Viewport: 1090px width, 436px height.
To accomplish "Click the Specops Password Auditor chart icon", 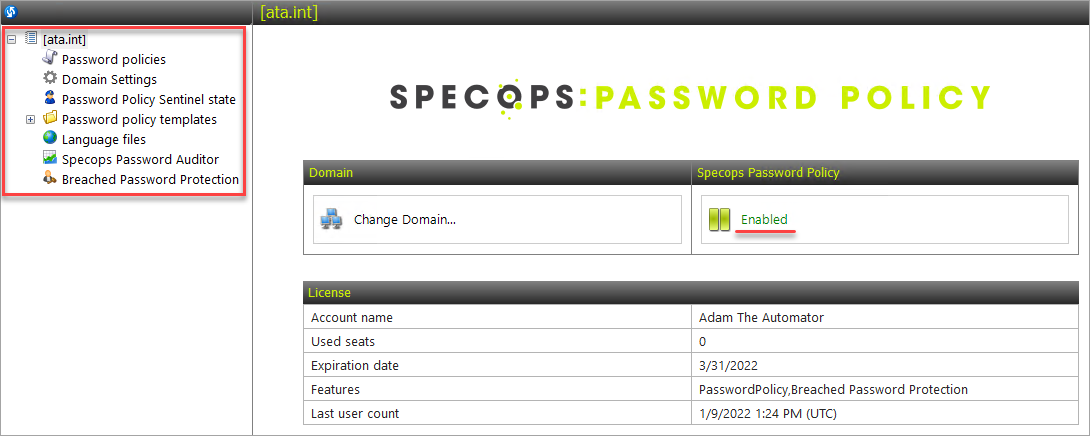I will pyautogui.click(x=50, y=159).
